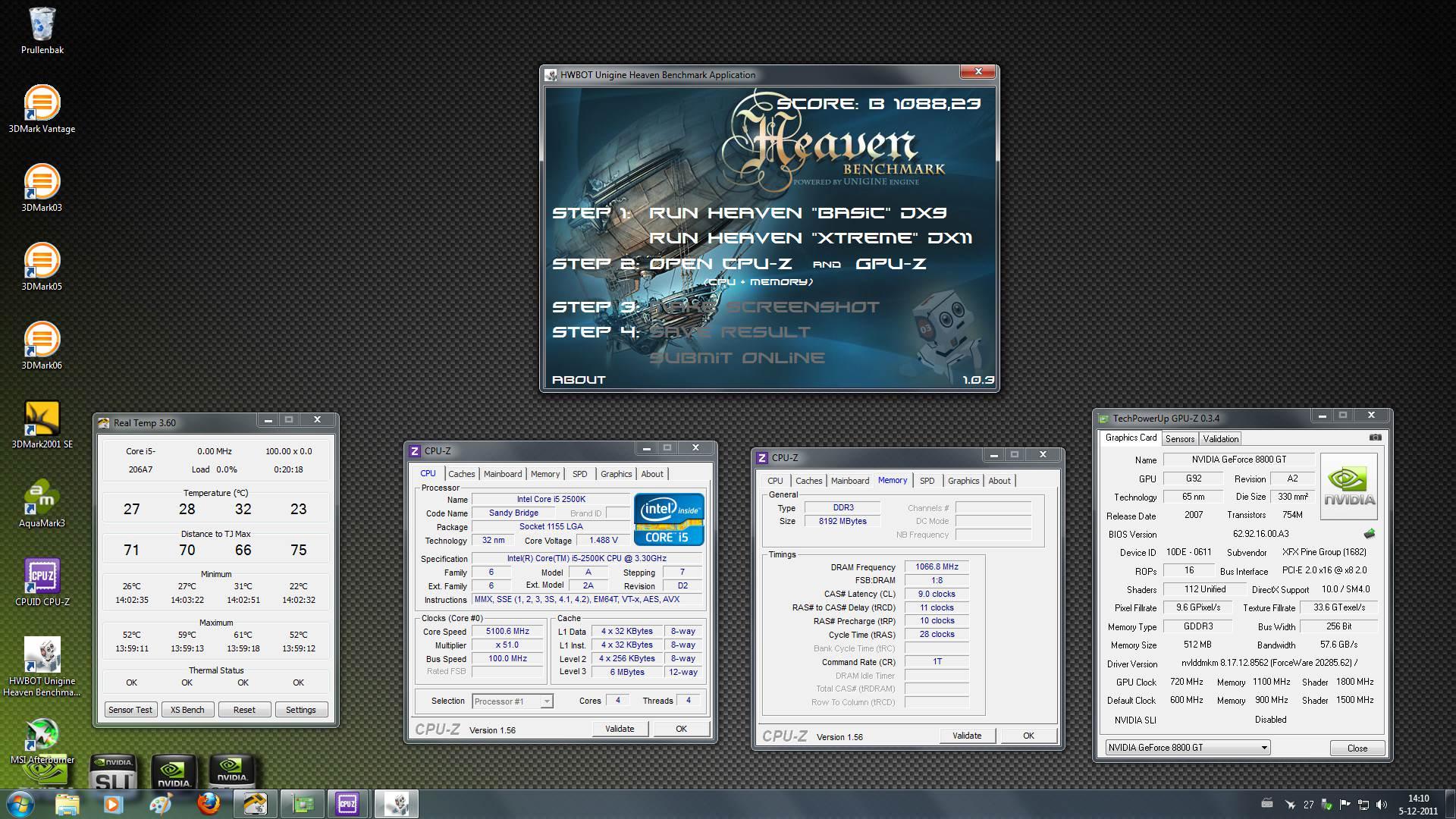Launch the 3DMark2001 SE desktop shortcut

point(42,425)
